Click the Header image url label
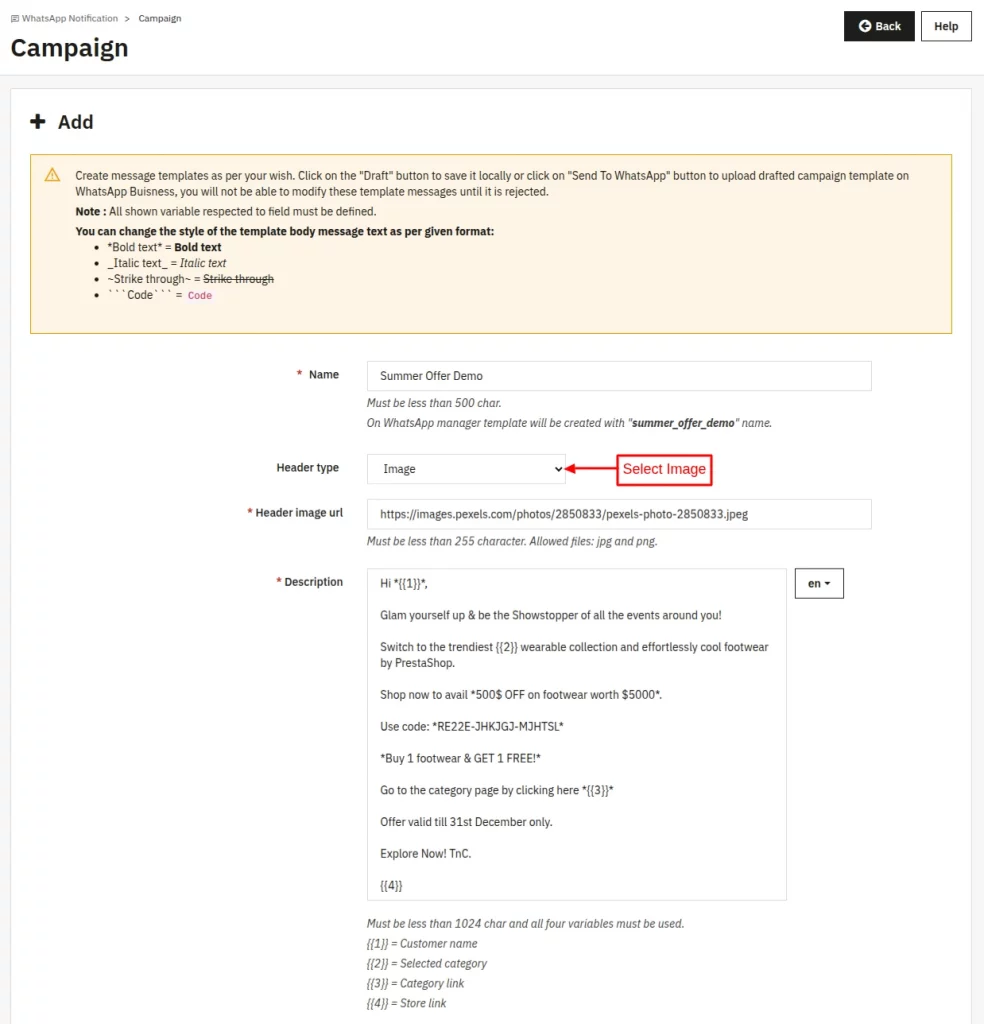The height and width of the screenshot is (1024, 984). (x=298, y=513)
